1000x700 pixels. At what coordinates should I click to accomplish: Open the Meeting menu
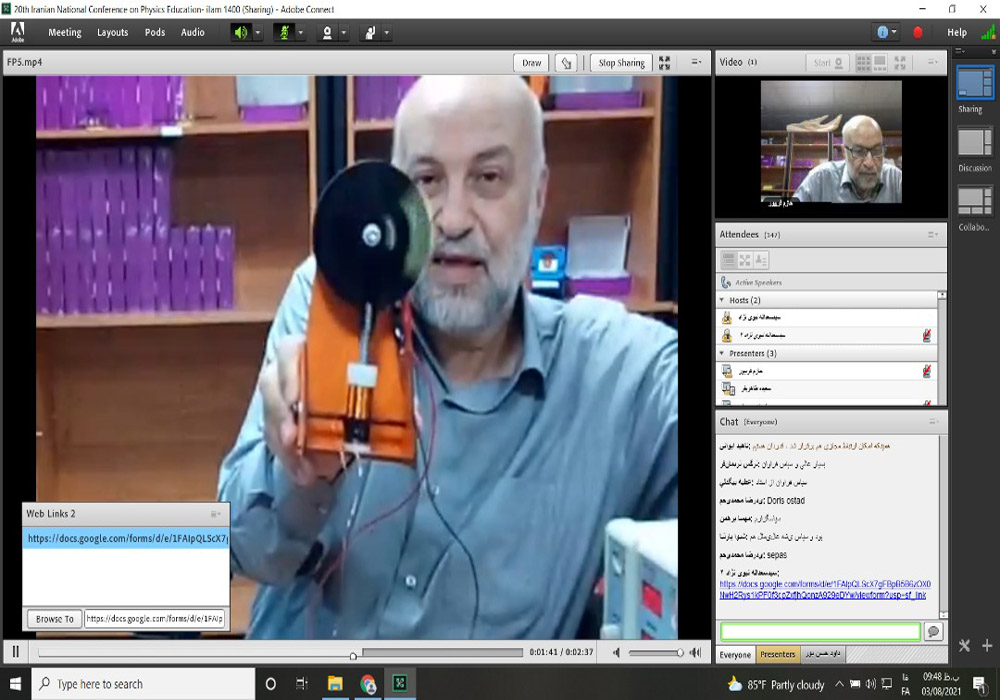[65, 32]
